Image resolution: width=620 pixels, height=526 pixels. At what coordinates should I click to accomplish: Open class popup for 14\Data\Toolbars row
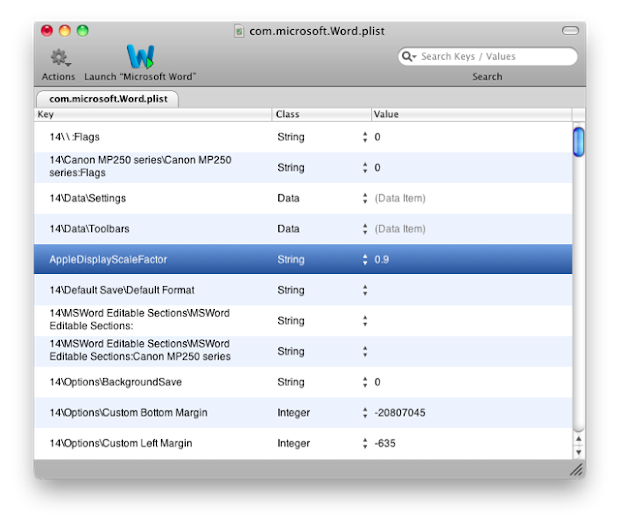click(365, 229)
